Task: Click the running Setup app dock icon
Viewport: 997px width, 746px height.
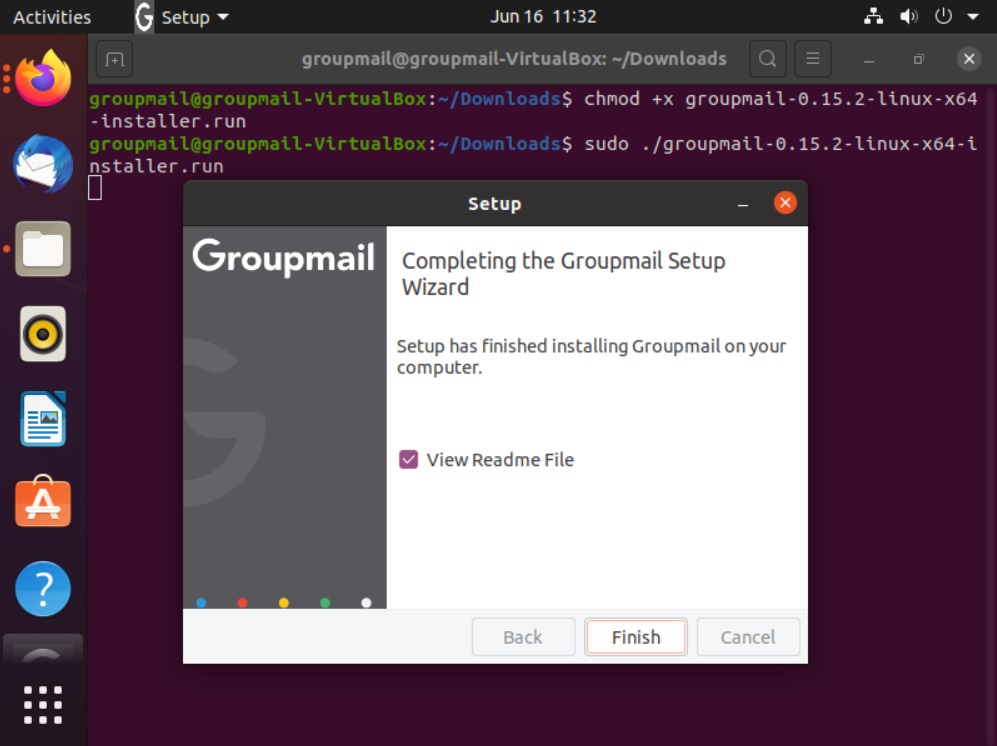Action: 43,649
